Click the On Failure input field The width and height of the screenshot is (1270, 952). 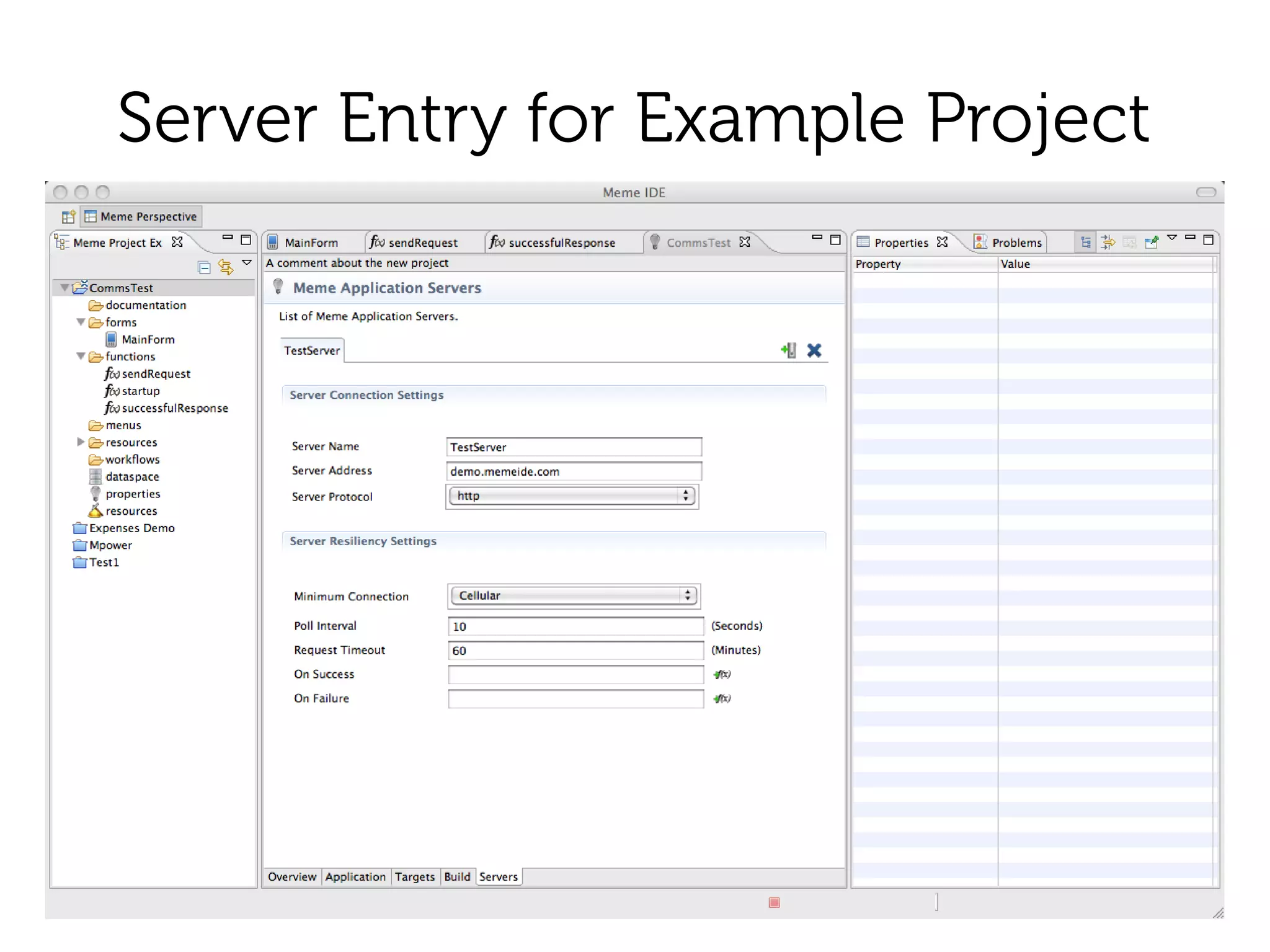pyautogui.click(x=575, y=699)
